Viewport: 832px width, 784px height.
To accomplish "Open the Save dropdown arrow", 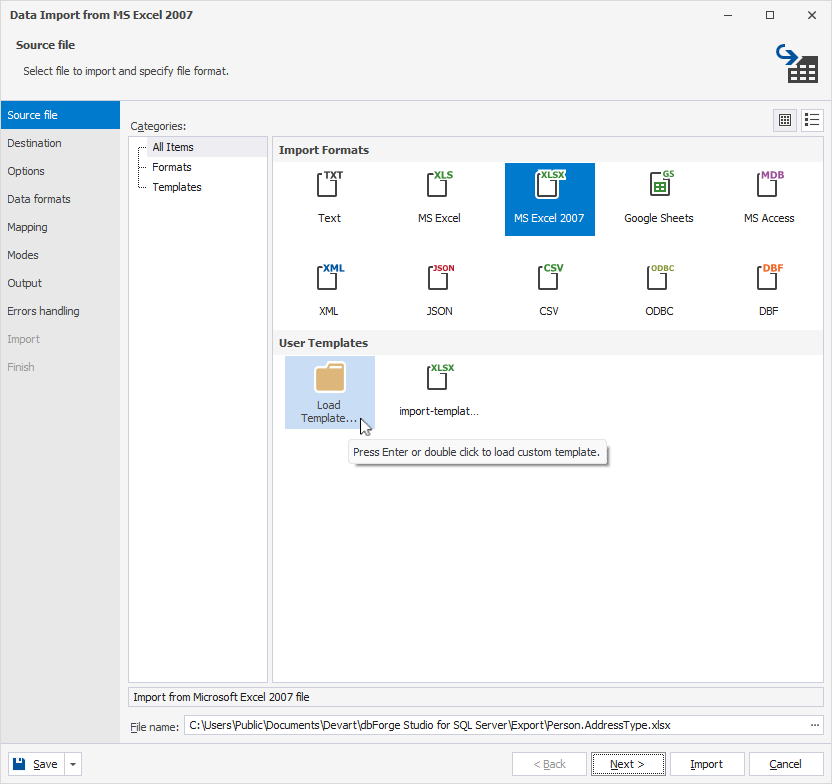I will click(73, 764).
